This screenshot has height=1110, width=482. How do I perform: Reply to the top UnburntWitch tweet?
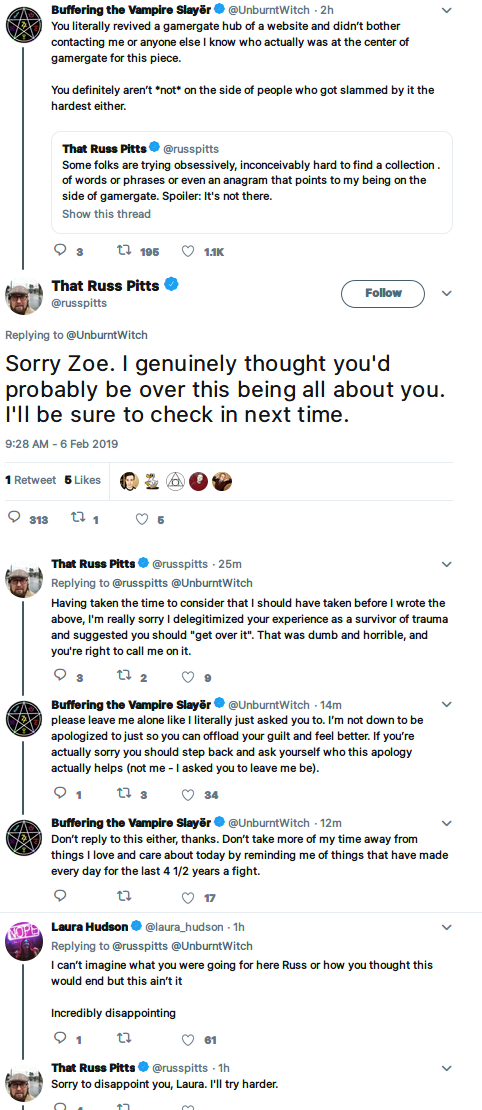pyautogui.click(x=61, y=251)
